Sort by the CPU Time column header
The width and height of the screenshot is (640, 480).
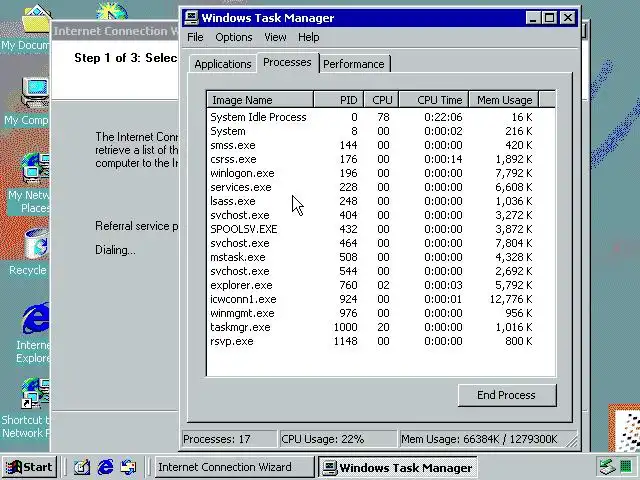click(433, 100)
